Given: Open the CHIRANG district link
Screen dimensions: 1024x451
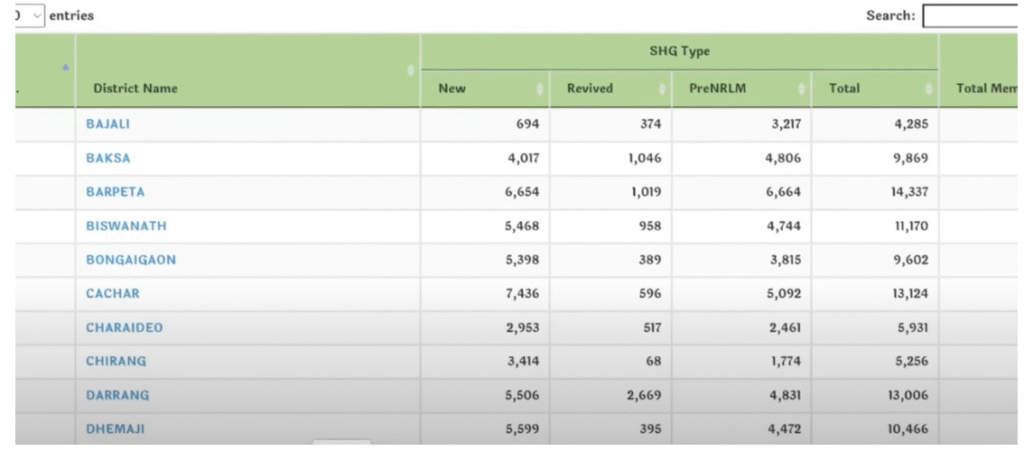Looking at the screenshot, I should pos(116,361).
